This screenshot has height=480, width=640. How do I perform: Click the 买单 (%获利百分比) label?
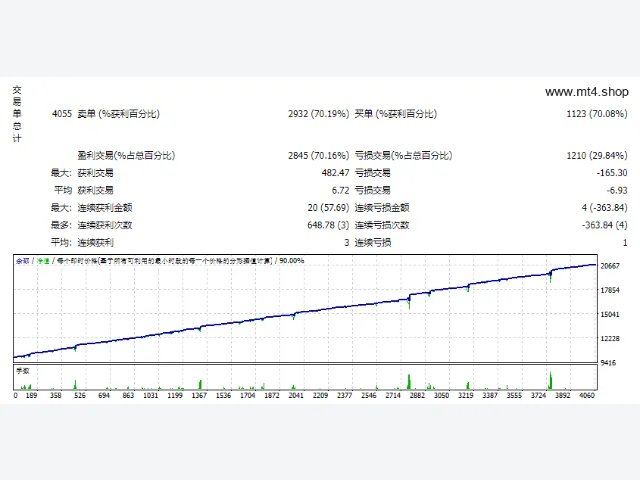pyautogui.click(x=396, y=114)
